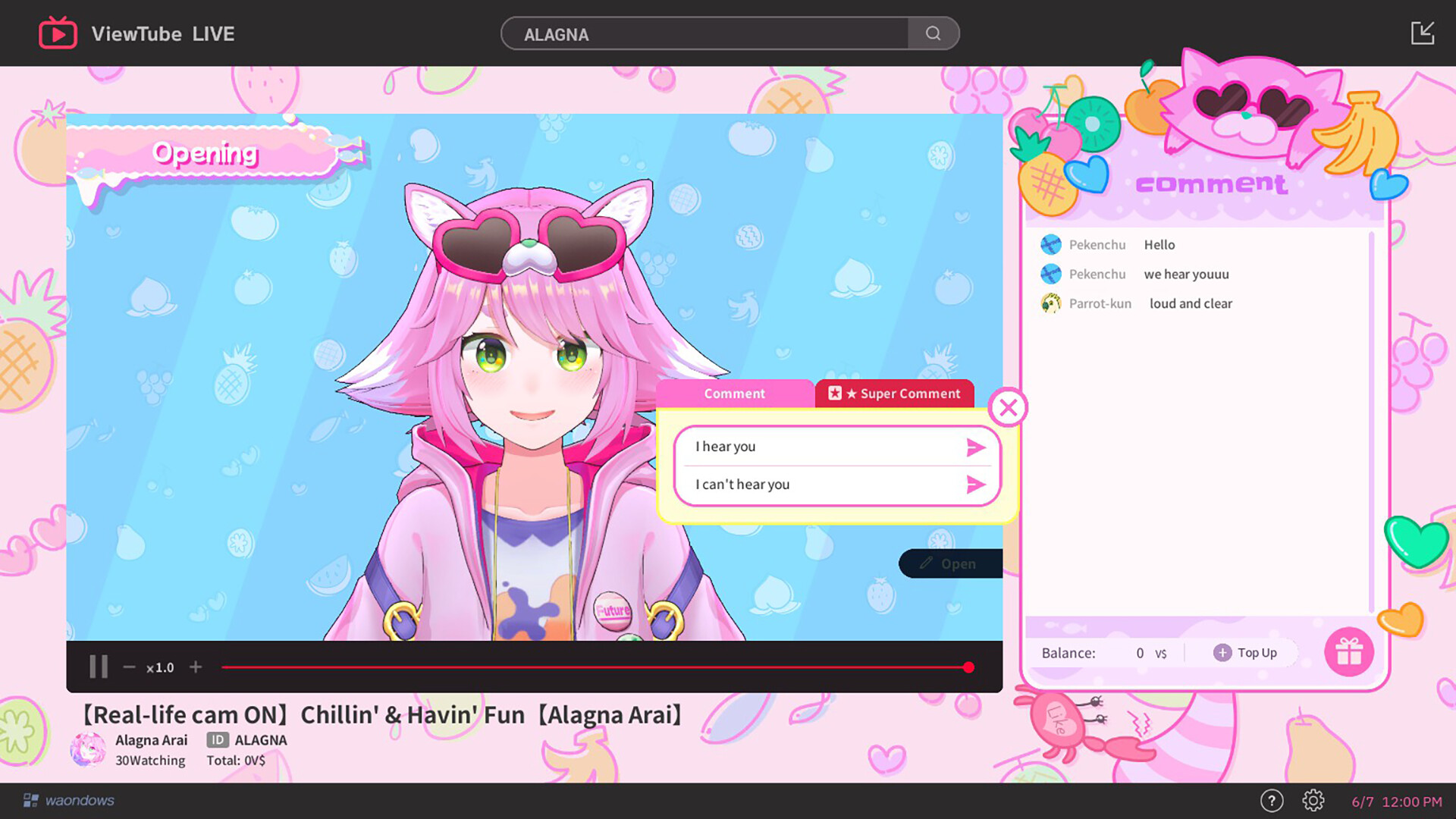Increase playback speed with the plus stepper
Screen dimensions: 1456x819
coord(196,667)
